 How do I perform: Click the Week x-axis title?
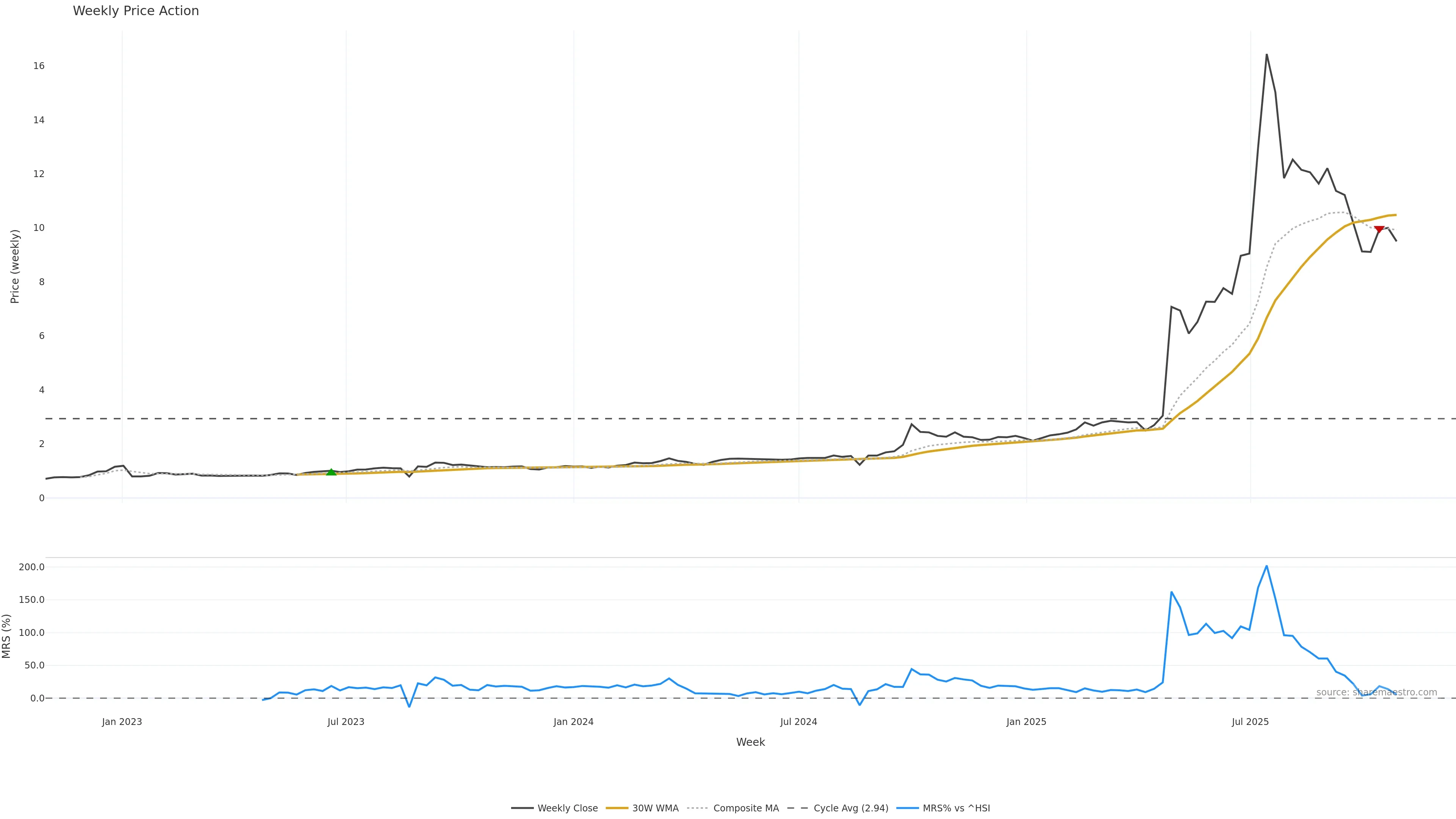pyautogui.click(x=750, y=742)
